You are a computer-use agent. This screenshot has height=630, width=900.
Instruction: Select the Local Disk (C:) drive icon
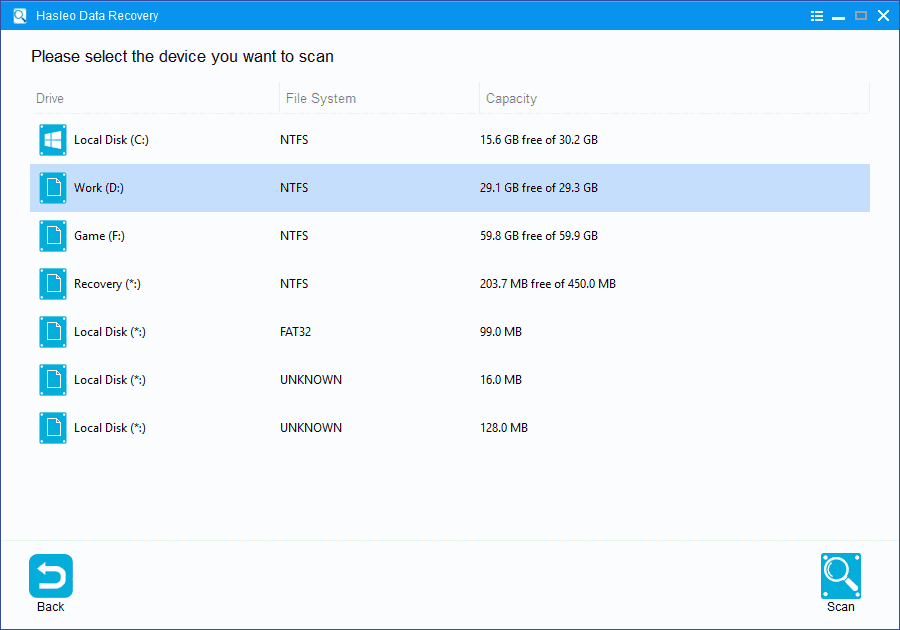coord(52,140)
